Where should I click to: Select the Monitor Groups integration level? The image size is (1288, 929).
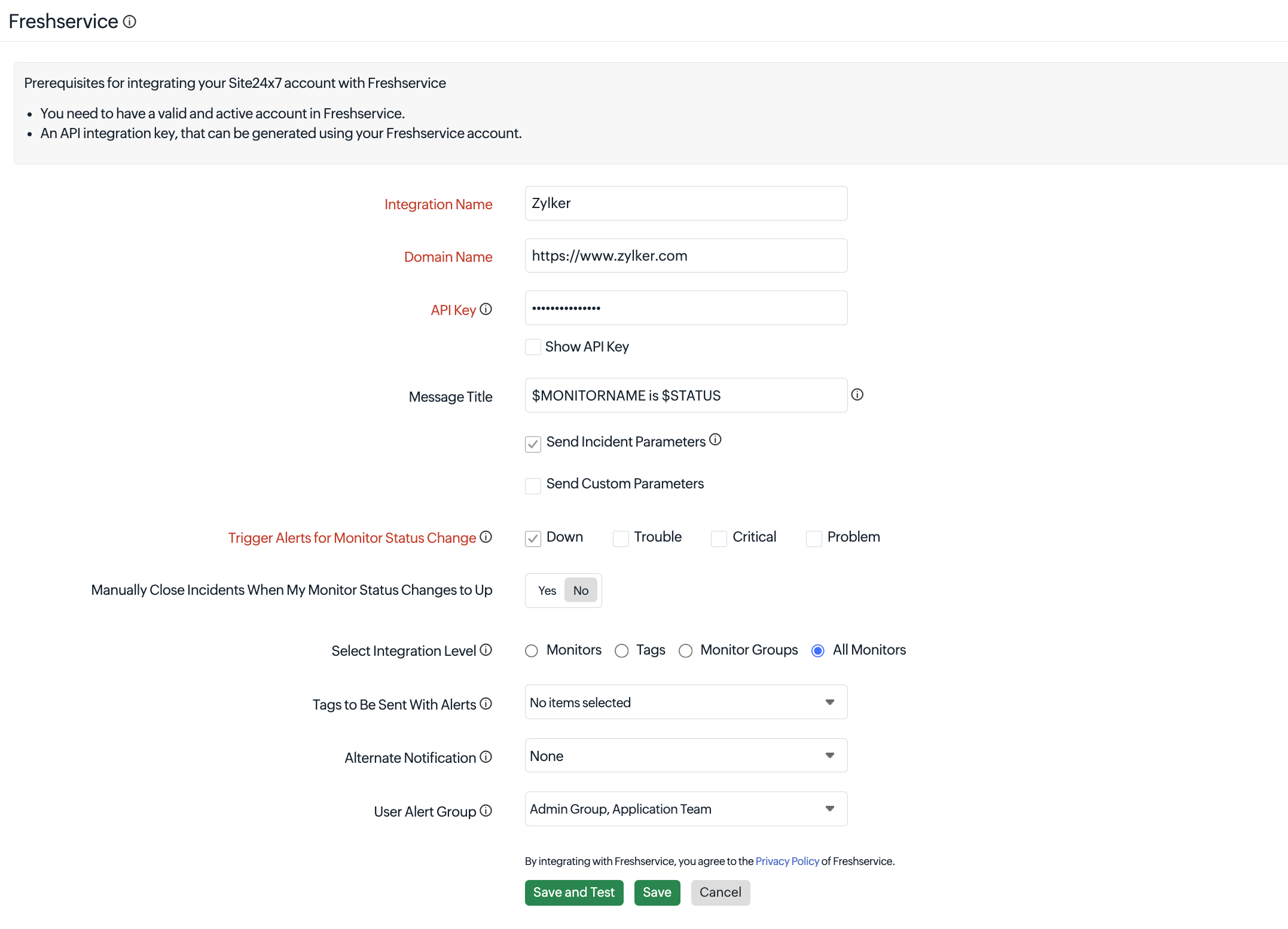pyautogui.click(x=686, y=650)
